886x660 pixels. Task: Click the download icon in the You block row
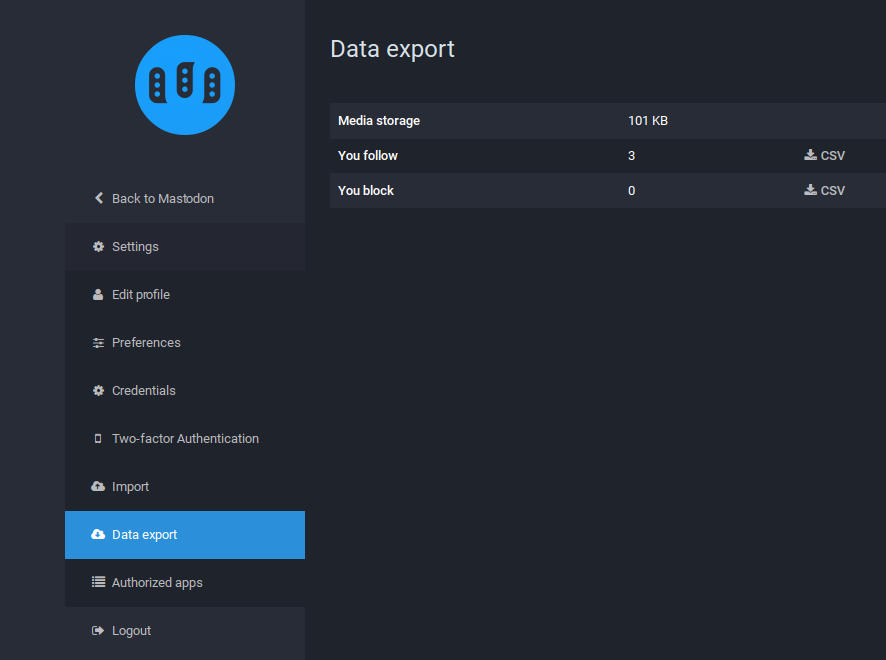[x=810, y=190]
